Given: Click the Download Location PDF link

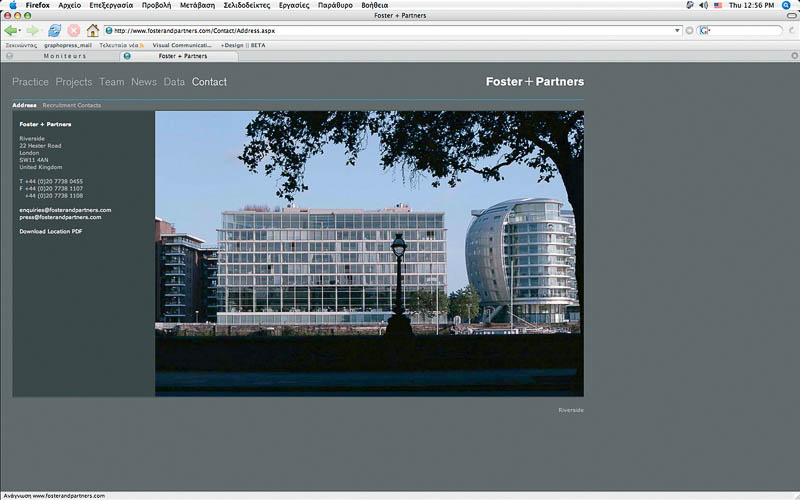Looking at the screenshot, I should click(x=51, y=231).
